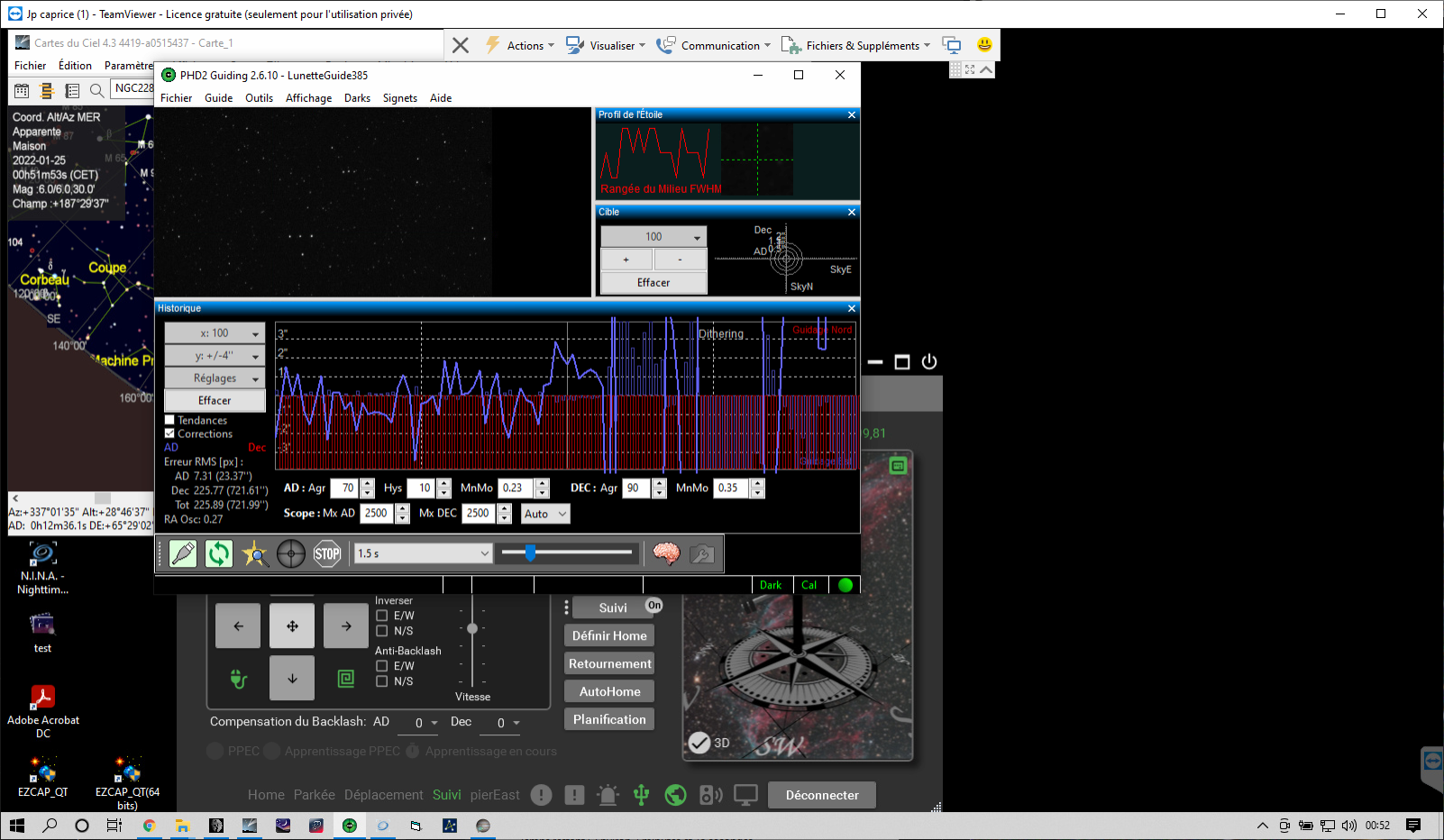Viewport: 1444px width, 840px height.
Task: Click the round exclamation warning icon
Action: click(x=541, y=795)
